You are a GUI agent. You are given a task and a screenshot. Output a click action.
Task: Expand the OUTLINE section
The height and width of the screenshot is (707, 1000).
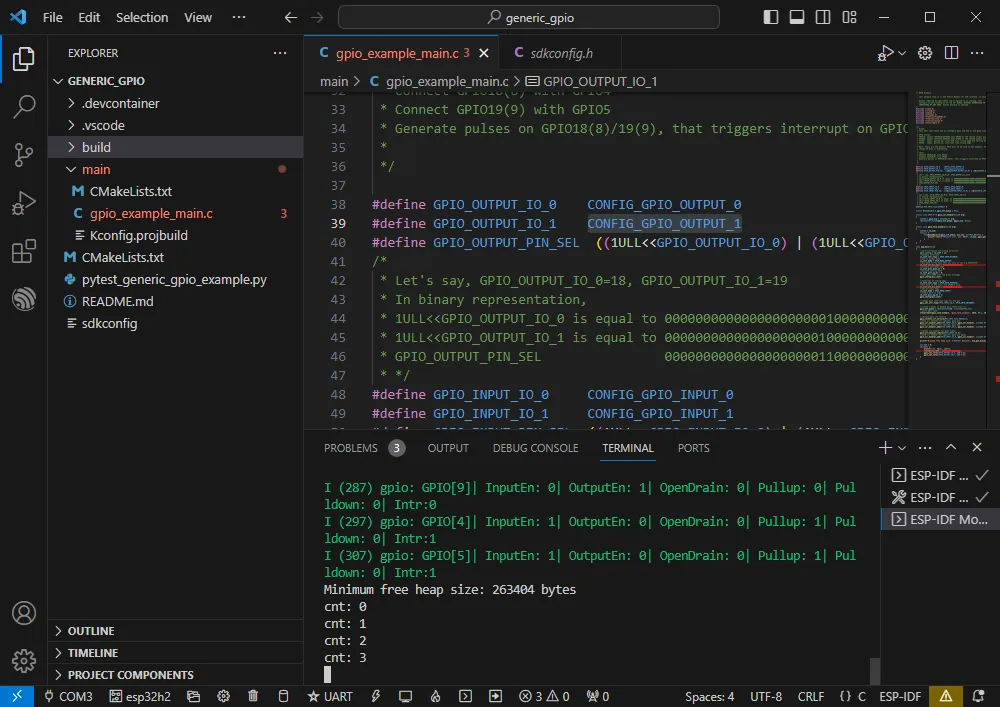pos(90,631)
